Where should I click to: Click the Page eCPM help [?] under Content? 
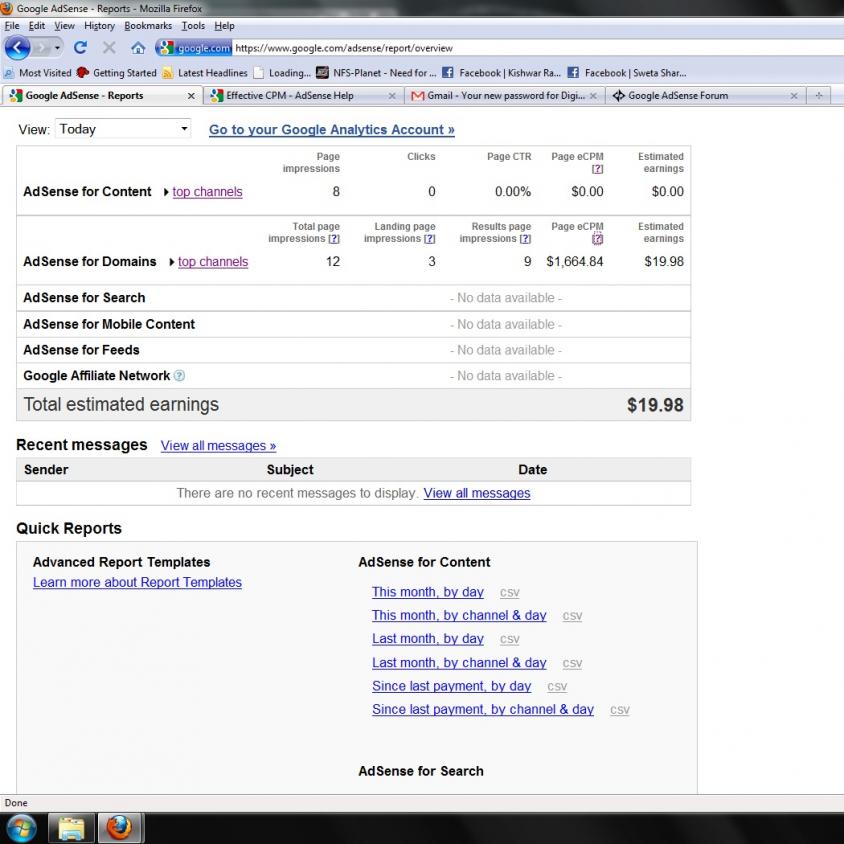[x=597, y=169]
